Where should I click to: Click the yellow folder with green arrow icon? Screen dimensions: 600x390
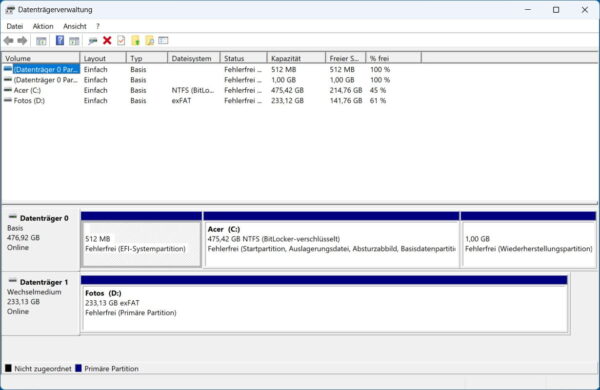click(135, 40)
